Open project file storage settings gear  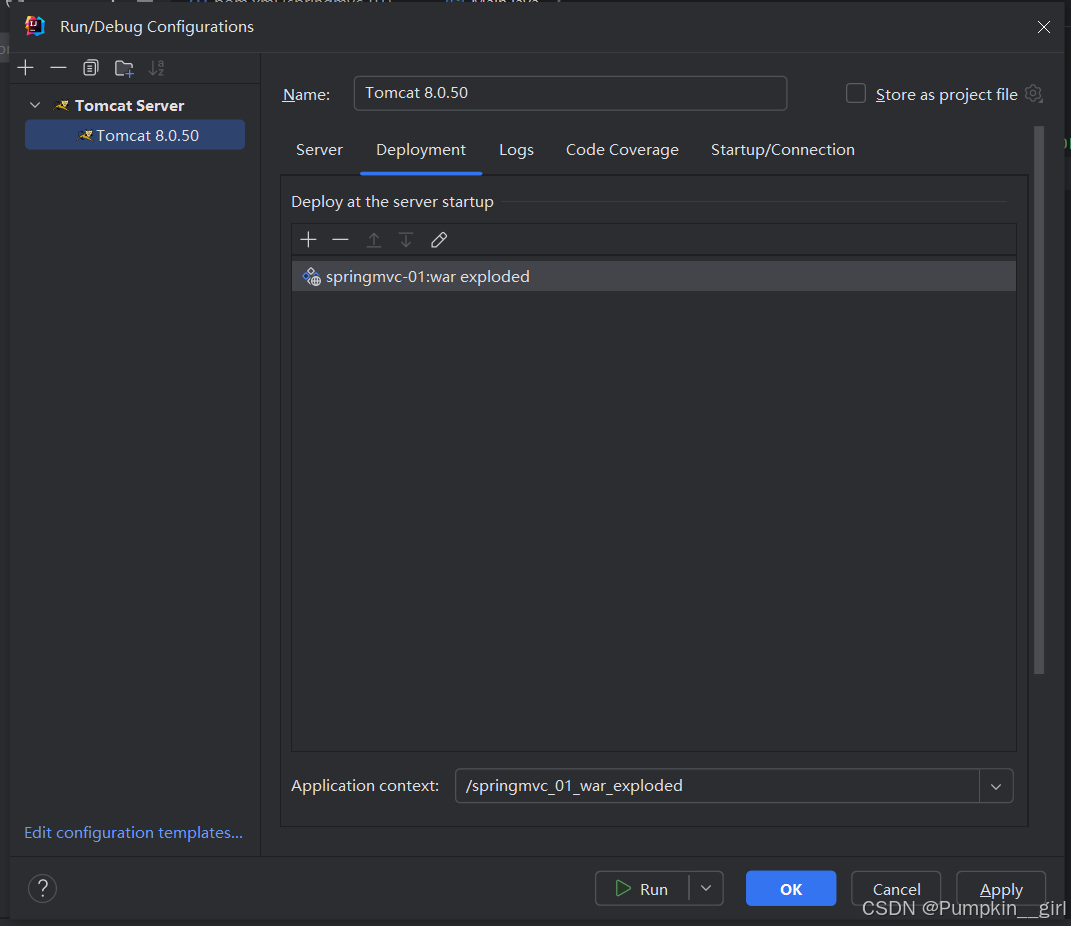pyautogui.click(x=1034, y=94)
